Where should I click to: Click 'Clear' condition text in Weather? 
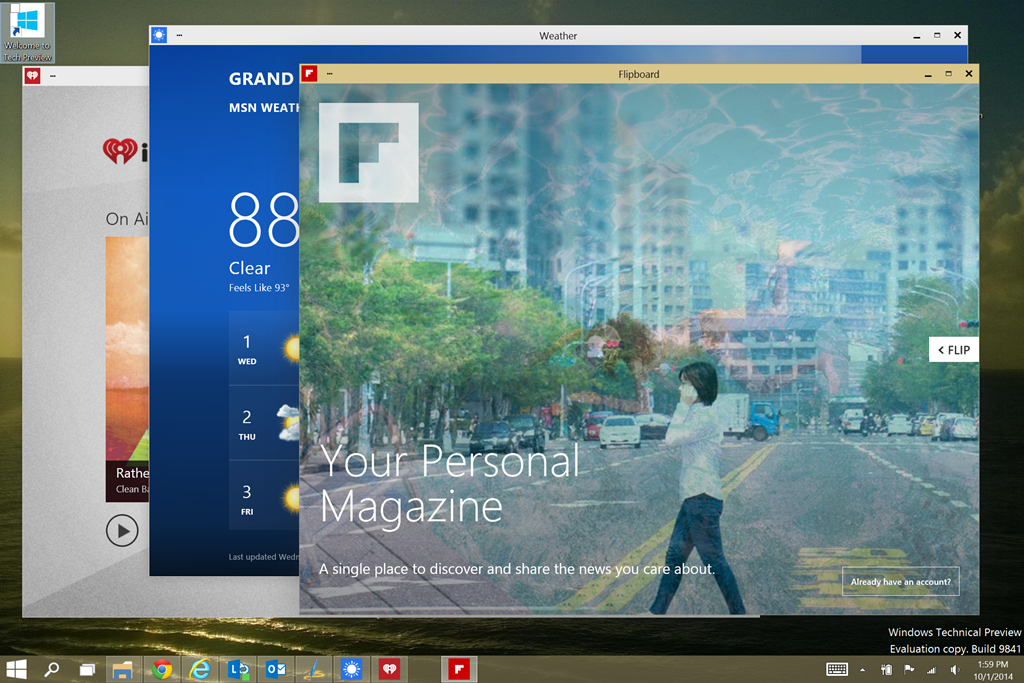249,268
